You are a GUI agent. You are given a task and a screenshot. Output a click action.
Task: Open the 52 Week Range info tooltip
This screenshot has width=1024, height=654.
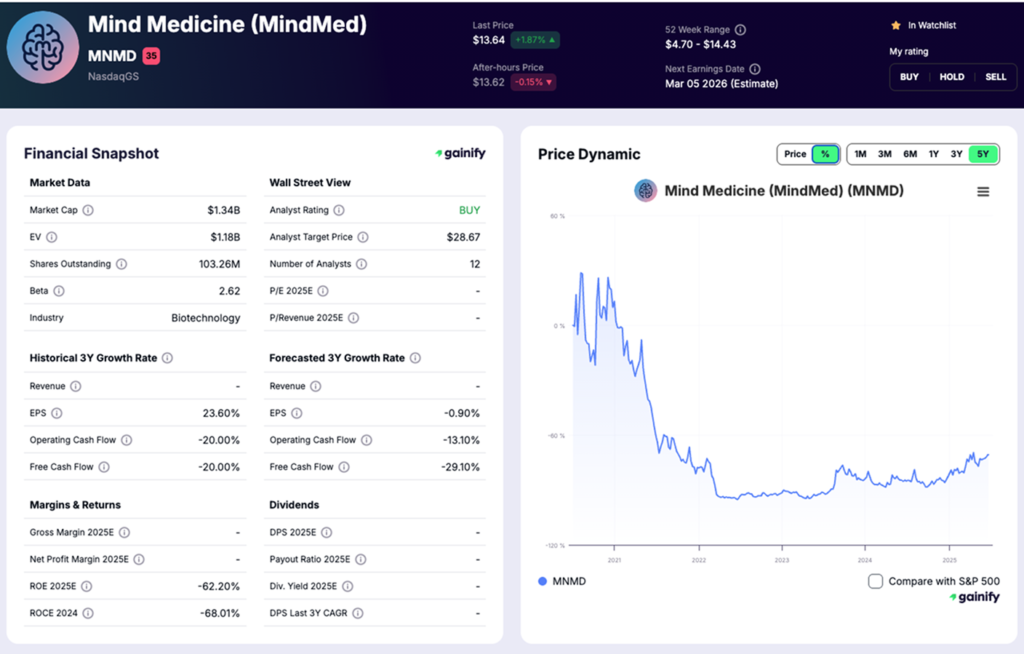[740, 30]
